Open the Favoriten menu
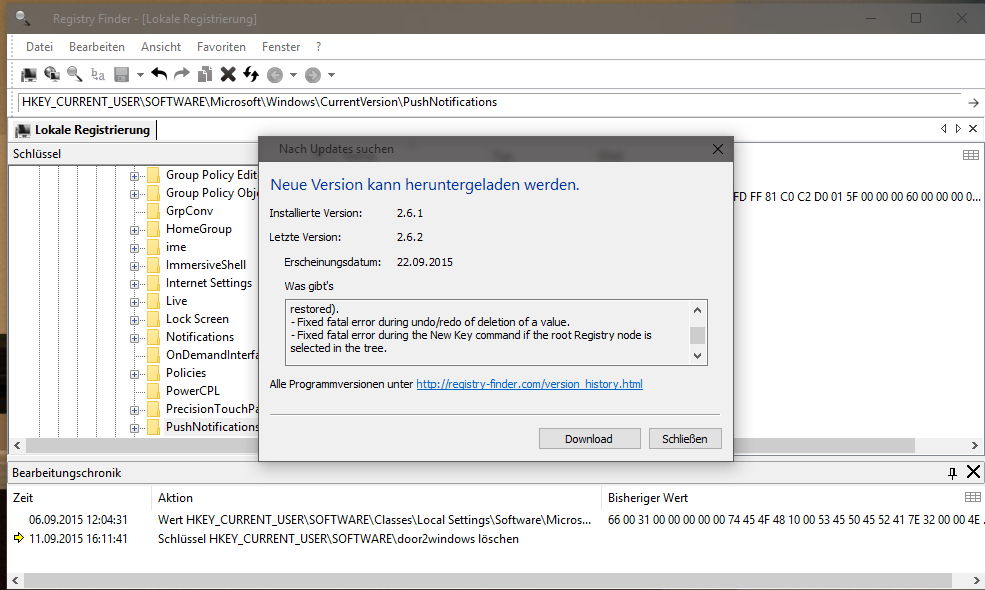Viewport: 985px width, 590px height. pos(221,47)
